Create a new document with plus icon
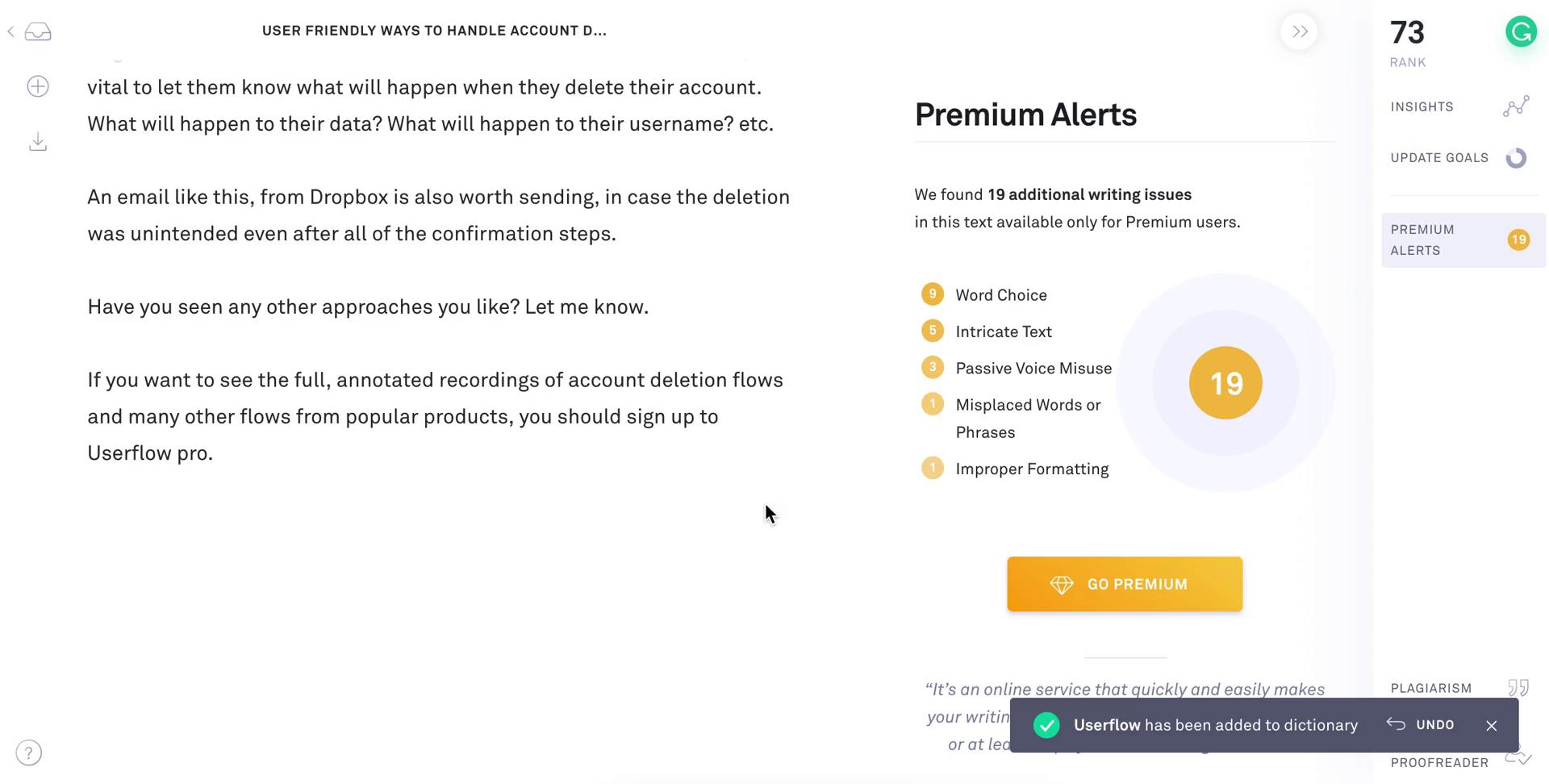This screenshot has width=1549, height=784. (x=38, y=86)
